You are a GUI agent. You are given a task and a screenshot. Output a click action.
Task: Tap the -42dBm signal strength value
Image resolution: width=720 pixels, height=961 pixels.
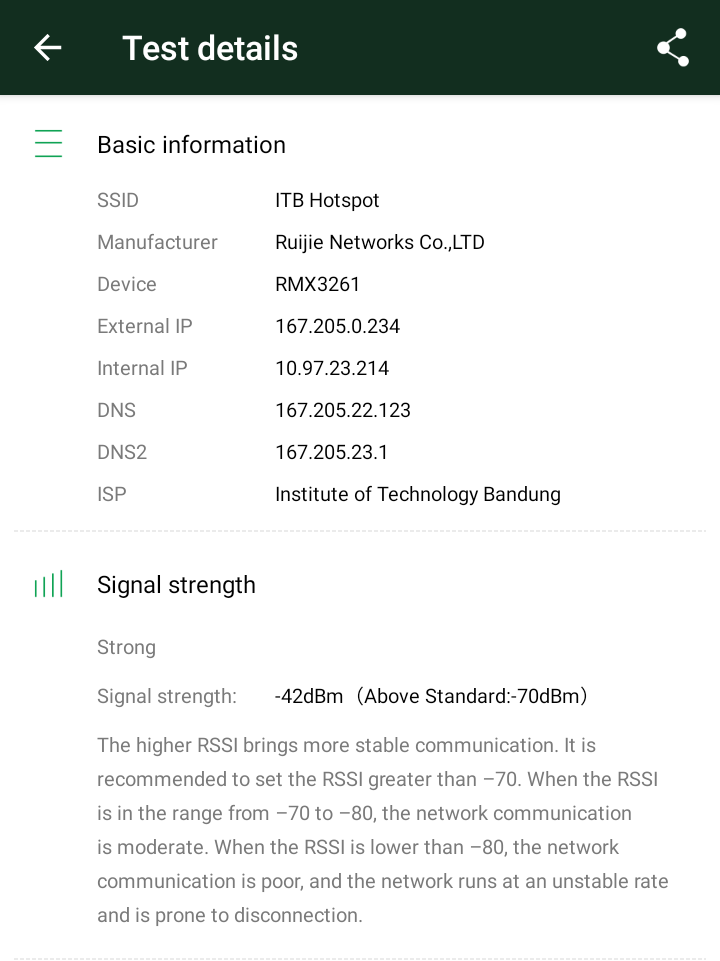coord(309,696)
